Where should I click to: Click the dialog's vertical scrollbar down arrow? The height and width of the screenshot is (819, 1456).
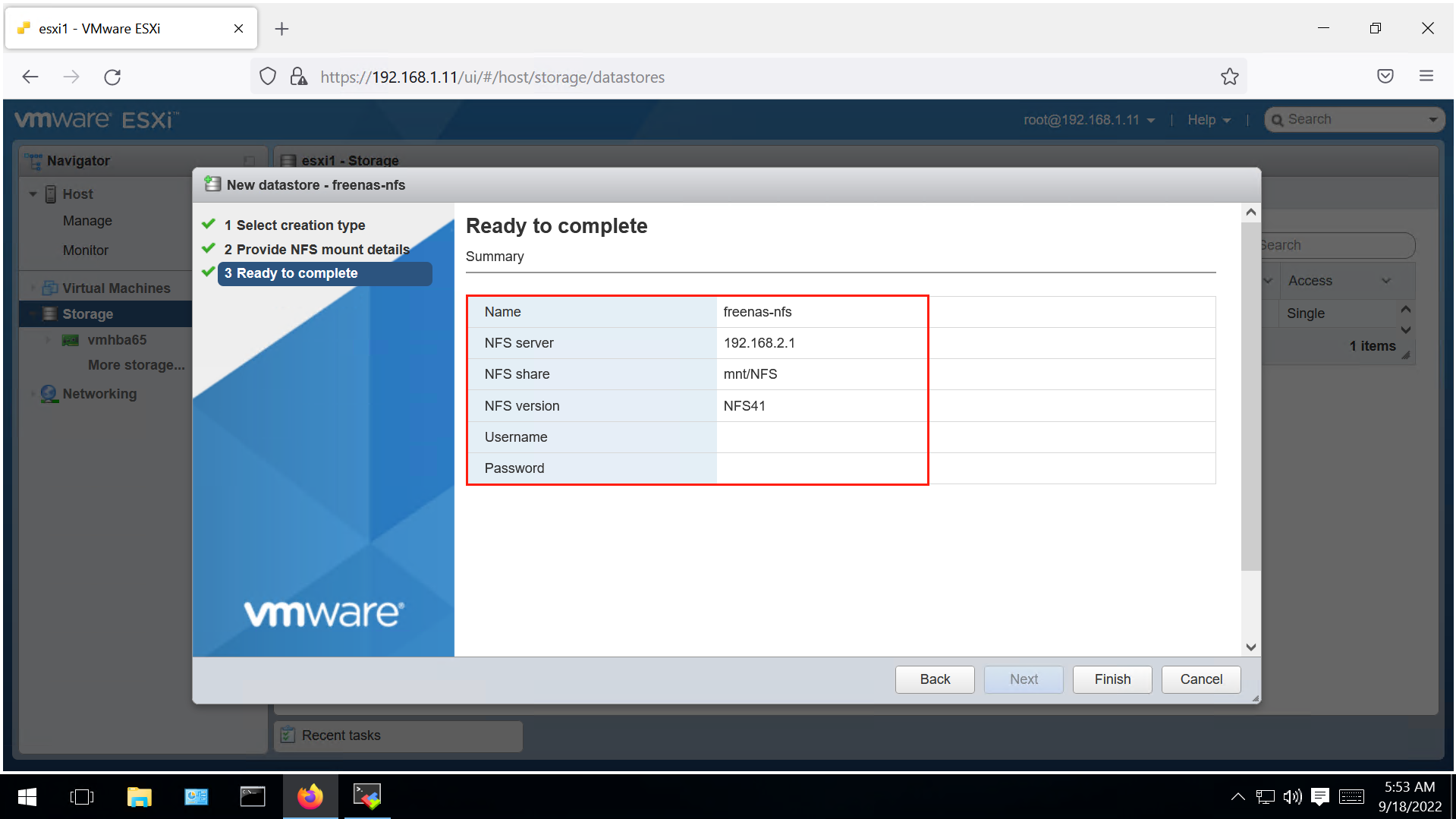point(1250,647)
